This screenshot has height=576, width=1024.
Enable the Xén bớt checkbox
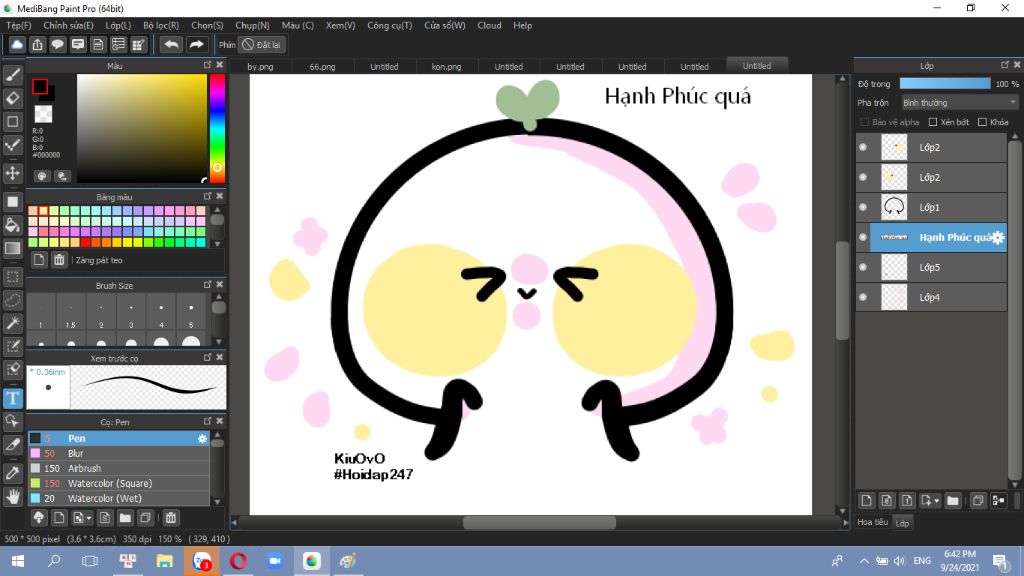[x=933, y=122]
